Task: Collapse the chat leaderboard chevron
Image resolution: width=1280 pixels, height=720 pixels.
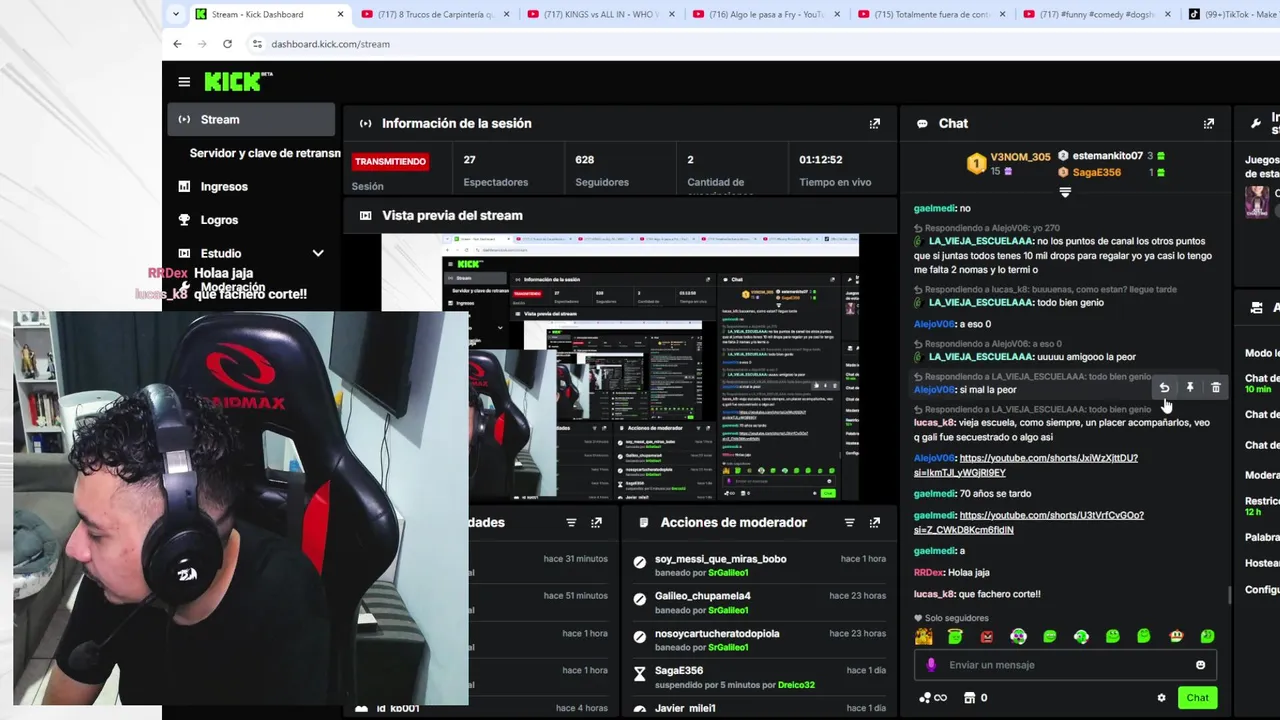Action: [1065, 192]
